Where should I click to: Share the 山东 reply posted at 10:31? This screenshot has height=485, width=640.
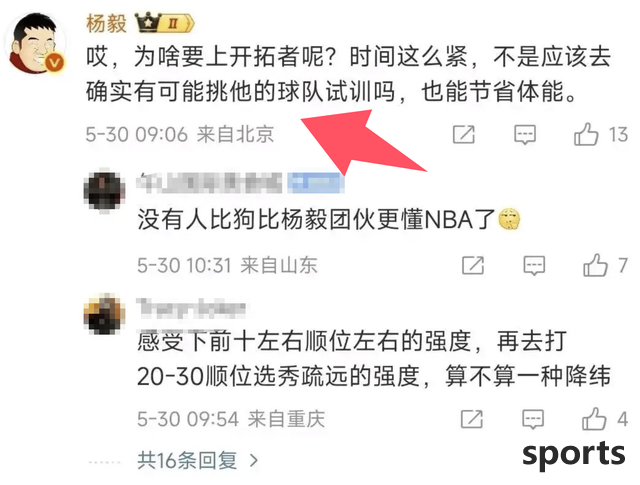click(473, 265)
